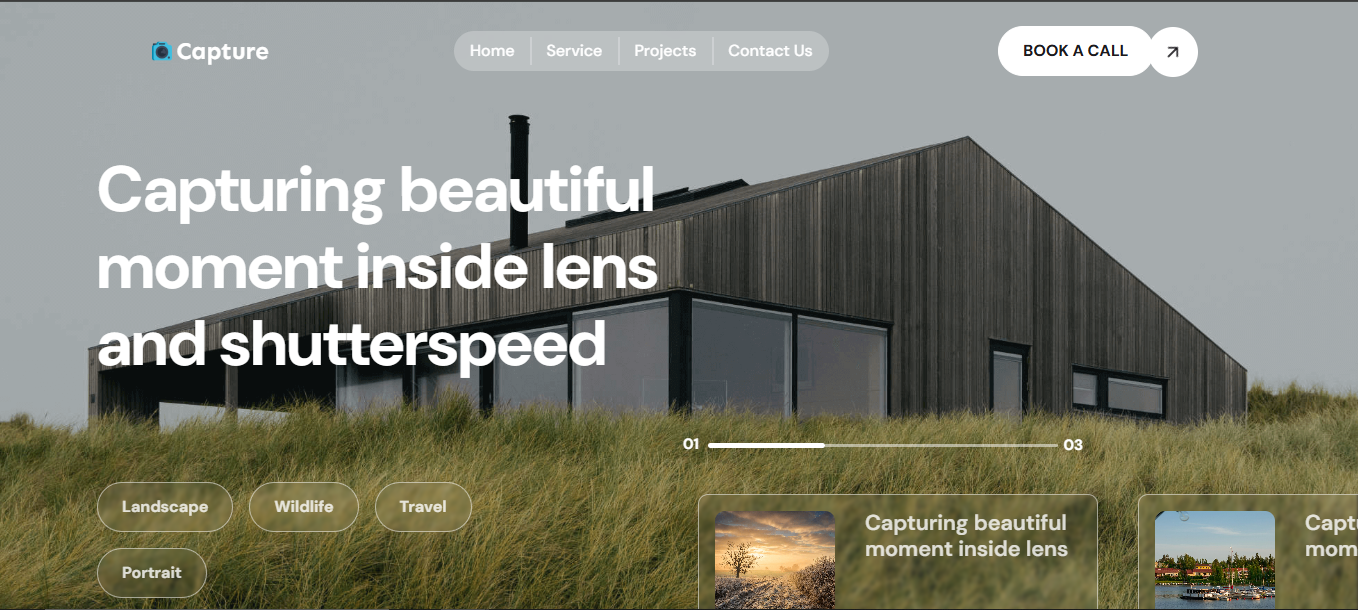The height and width of the screenshot is (610, 1358).
Task: Click the blue camera logo icon
Action: 162,51
